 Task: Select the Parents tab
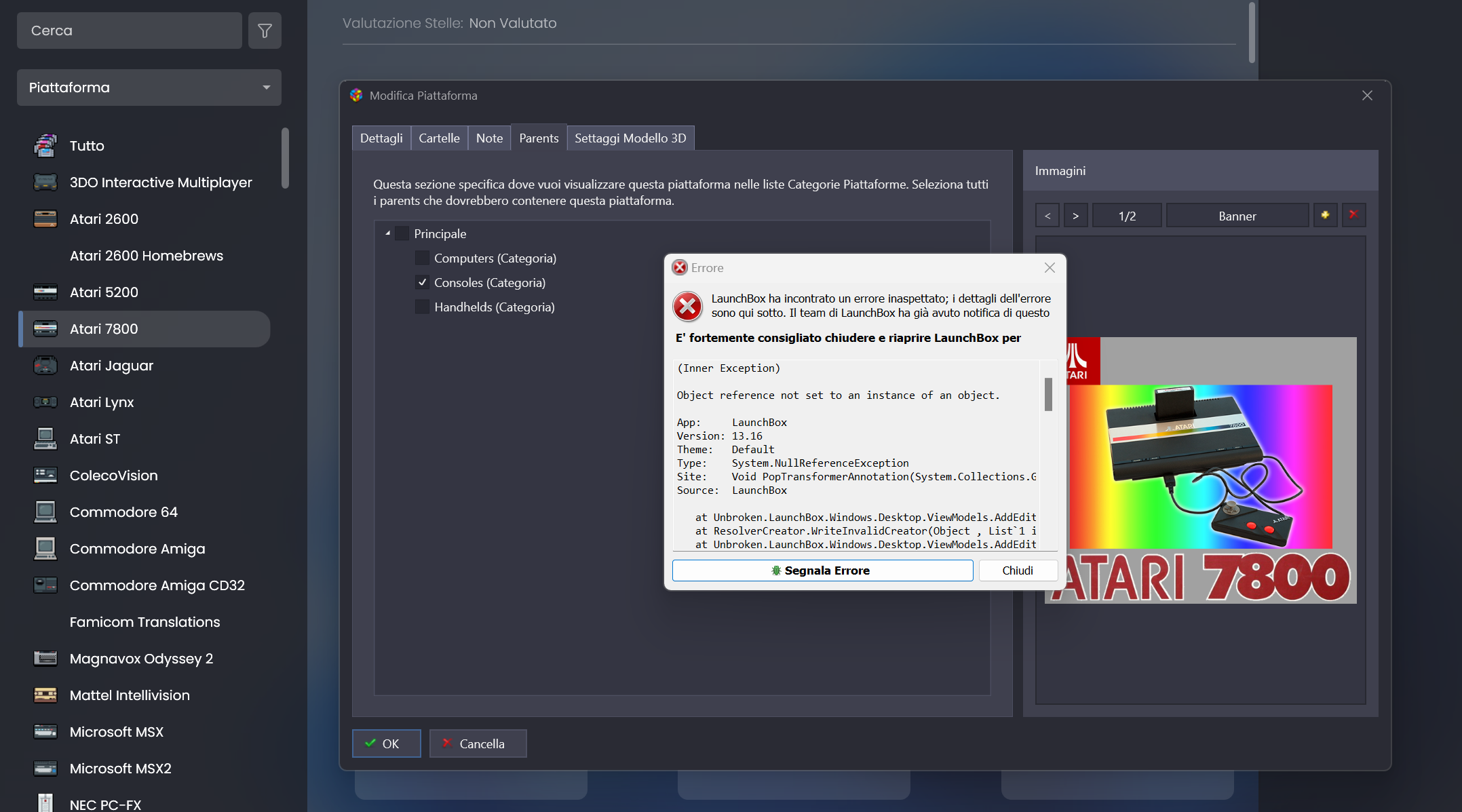coord(539,138)
